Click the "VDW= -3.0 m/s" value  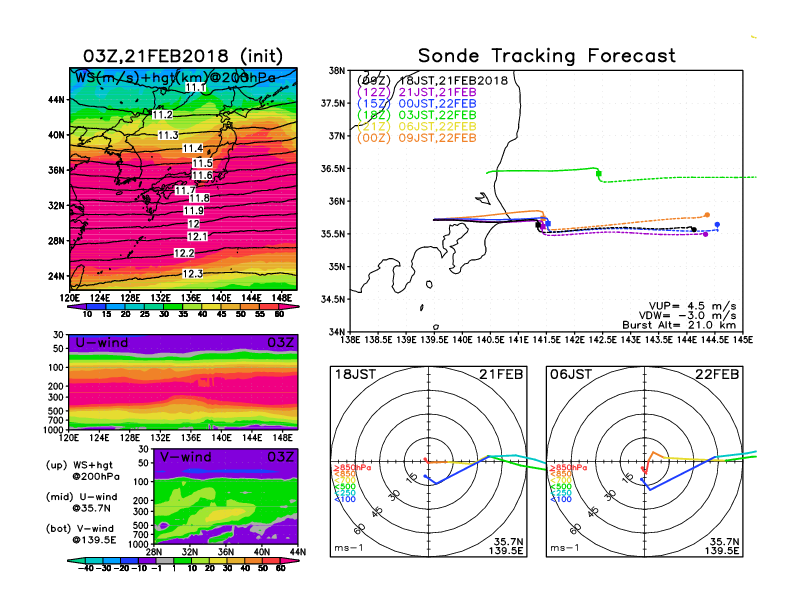(687, 316)
